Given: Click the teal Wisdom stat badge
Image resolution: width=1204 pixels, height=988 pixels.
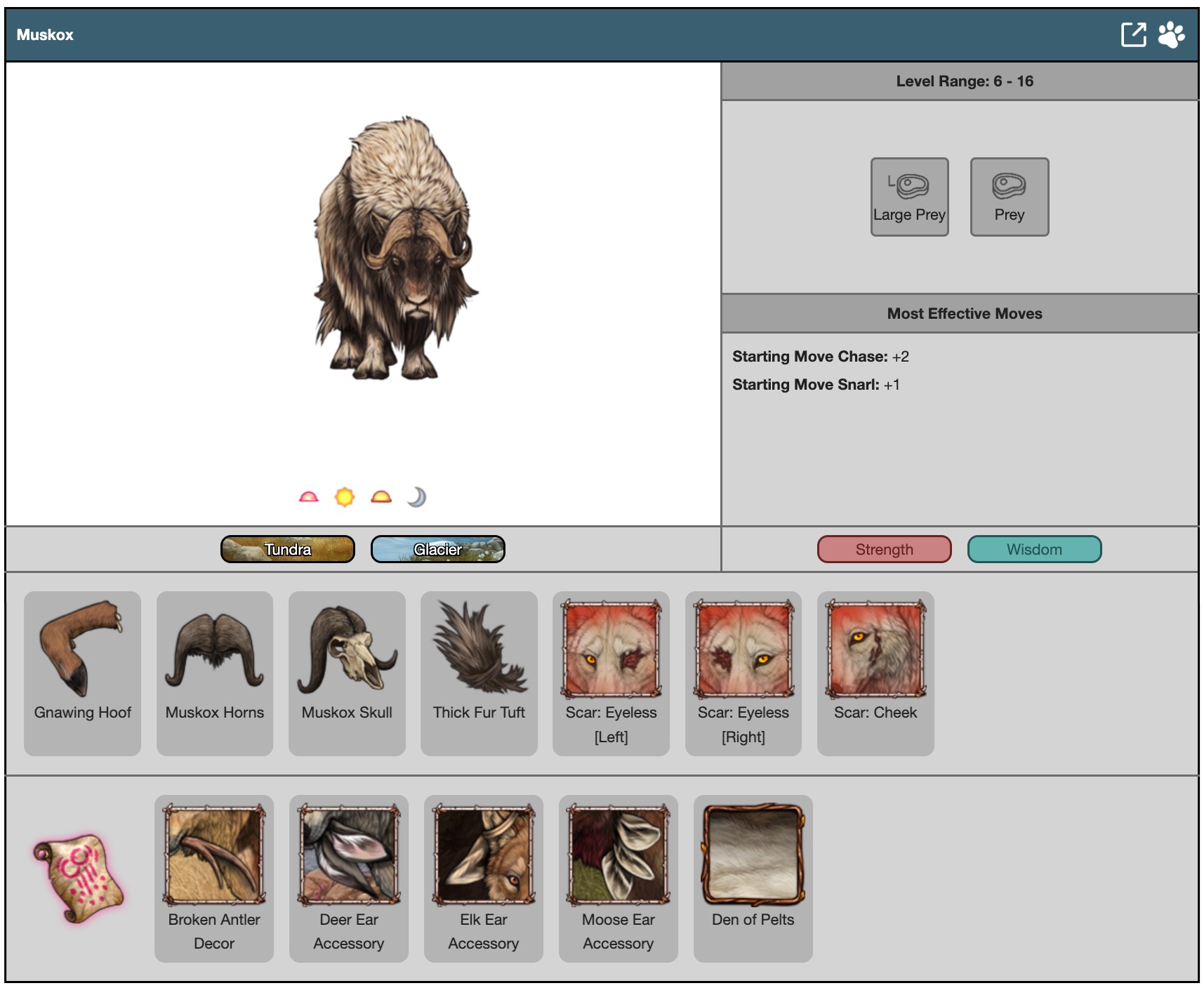Looking at the screenshot, I should 1034,549.
